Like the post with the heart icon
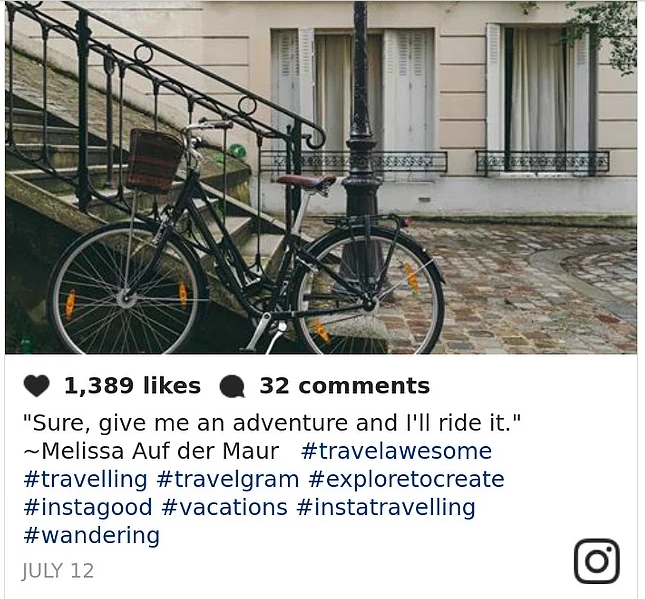Viewport: 645px width, 599px height. pos(37,386)
